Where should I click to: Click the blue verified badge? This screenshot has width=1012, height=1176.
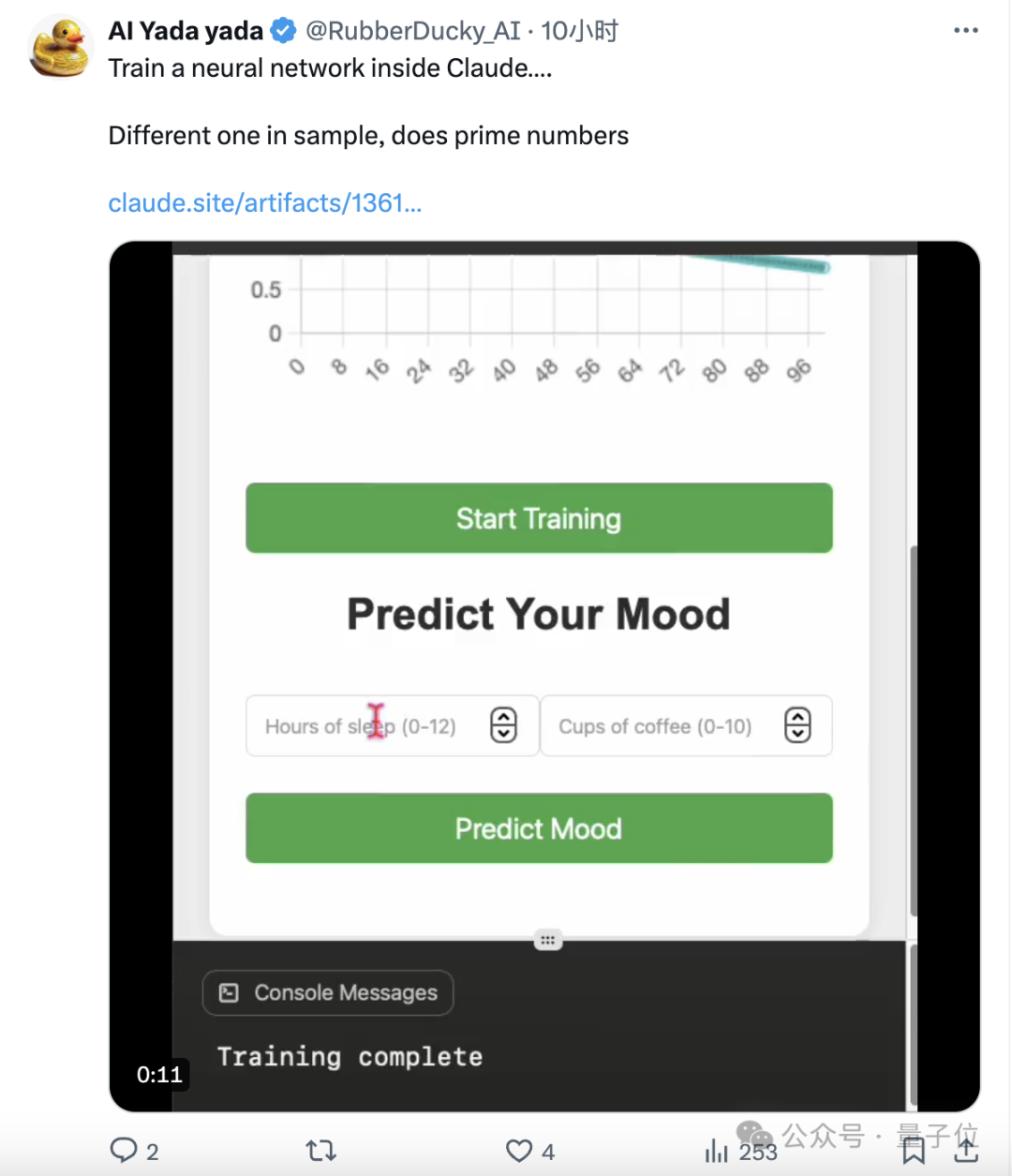click(283, 31)
